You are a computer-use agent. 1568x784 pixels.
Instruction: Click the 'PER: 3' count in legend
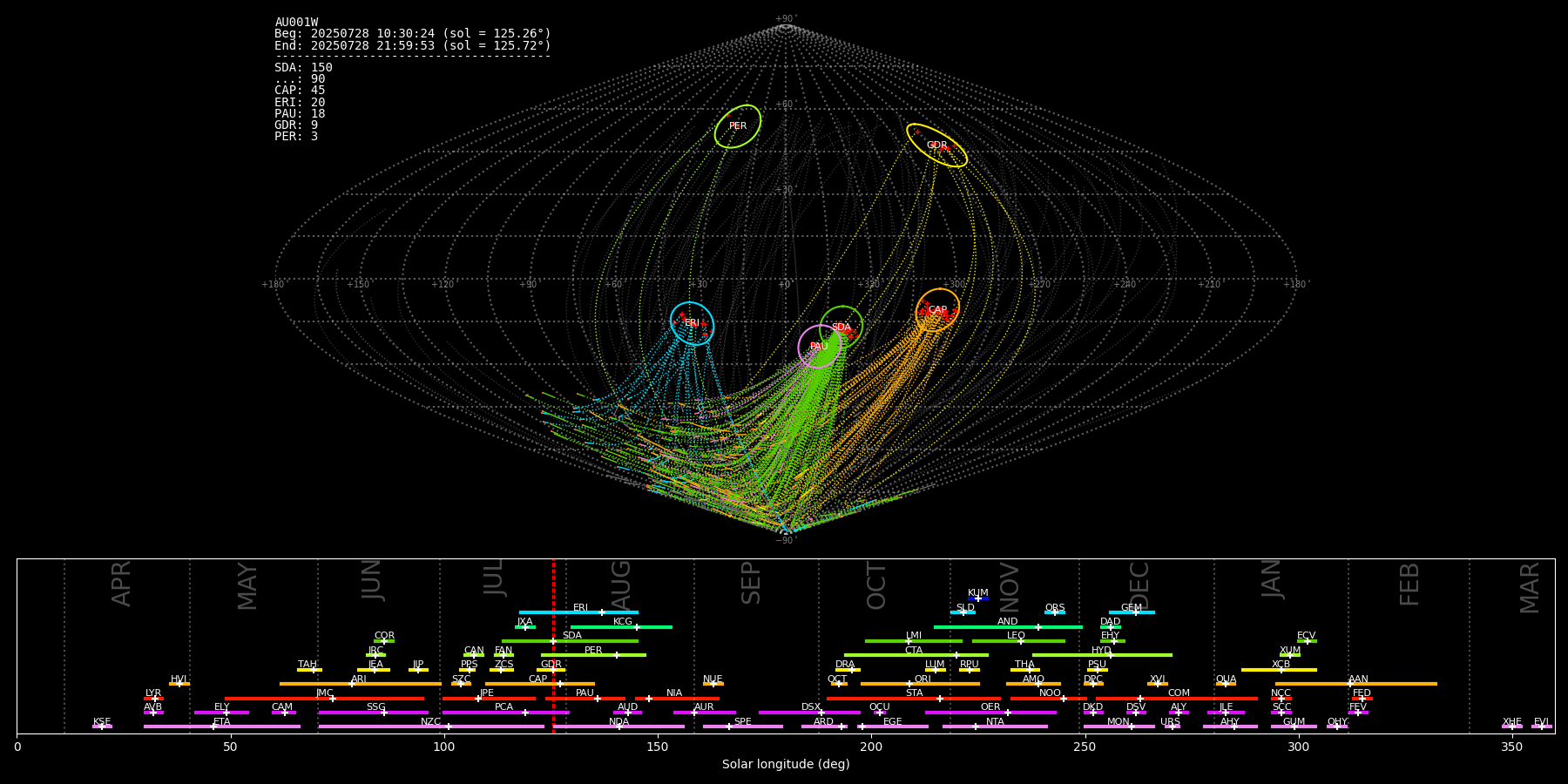(296, 137)
